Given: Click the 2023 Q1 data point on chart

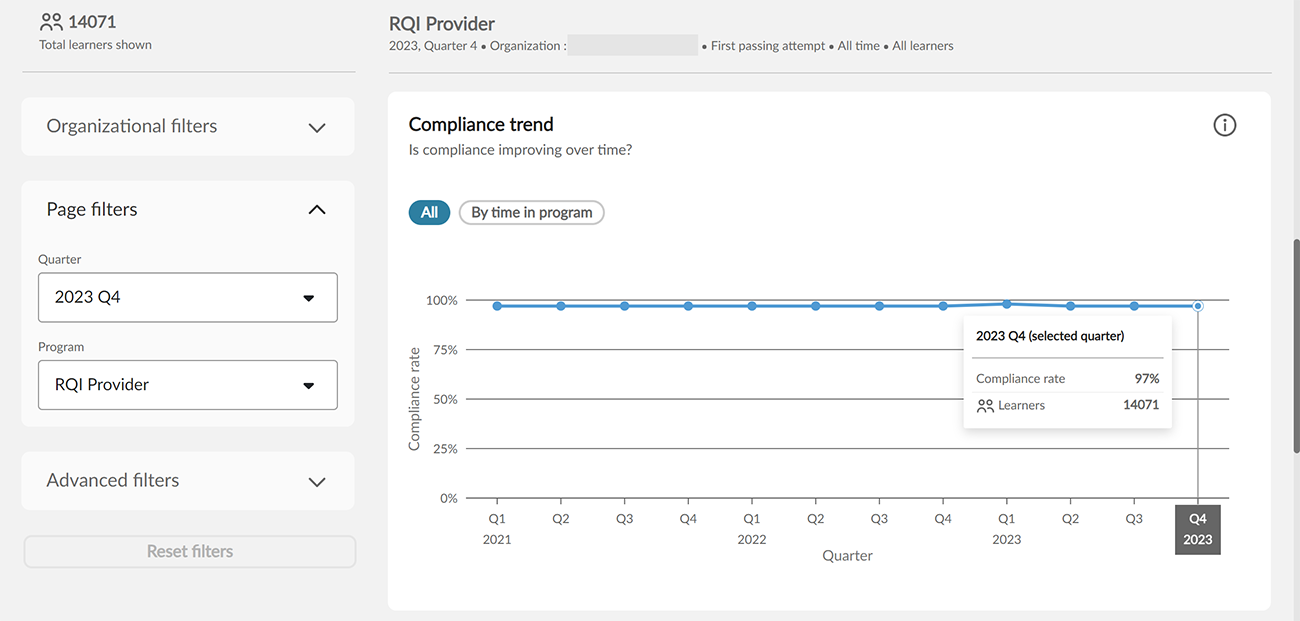Looking at the screenshot, I should (1007, 304).
